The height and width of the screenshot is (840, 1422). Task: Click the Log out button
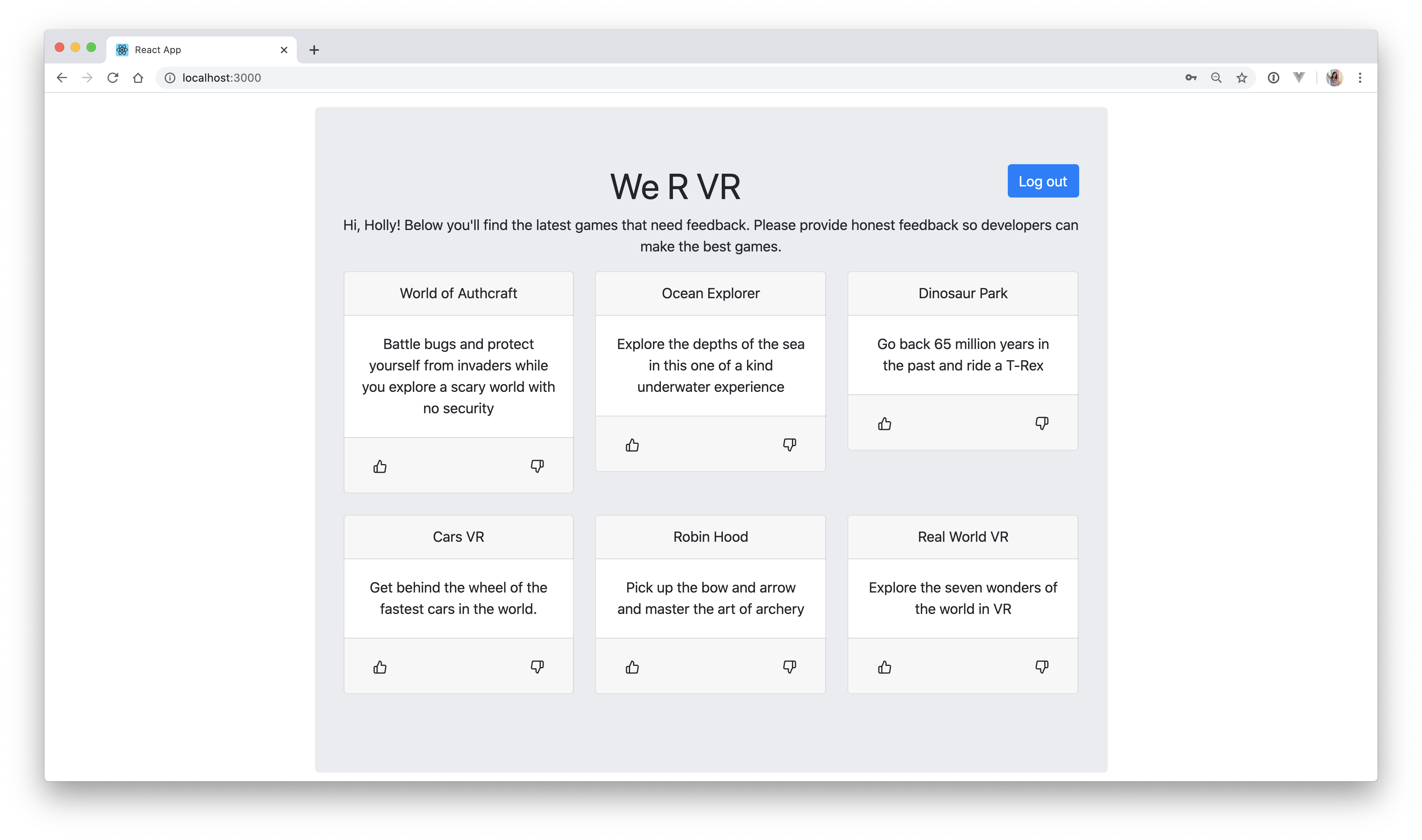click(x=1043, y=181)
